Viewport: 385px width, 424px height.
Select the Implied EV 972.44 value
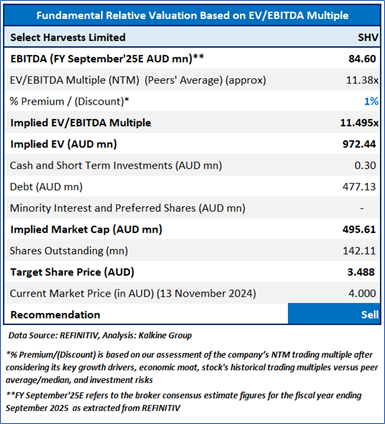pos(359,144)
